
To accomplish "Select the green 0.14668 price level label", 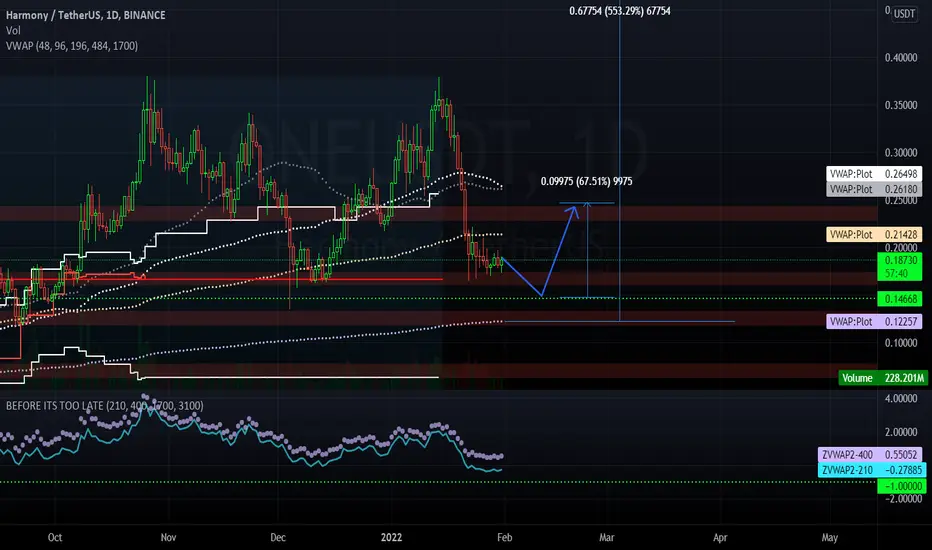I will [x=900, y=298].
